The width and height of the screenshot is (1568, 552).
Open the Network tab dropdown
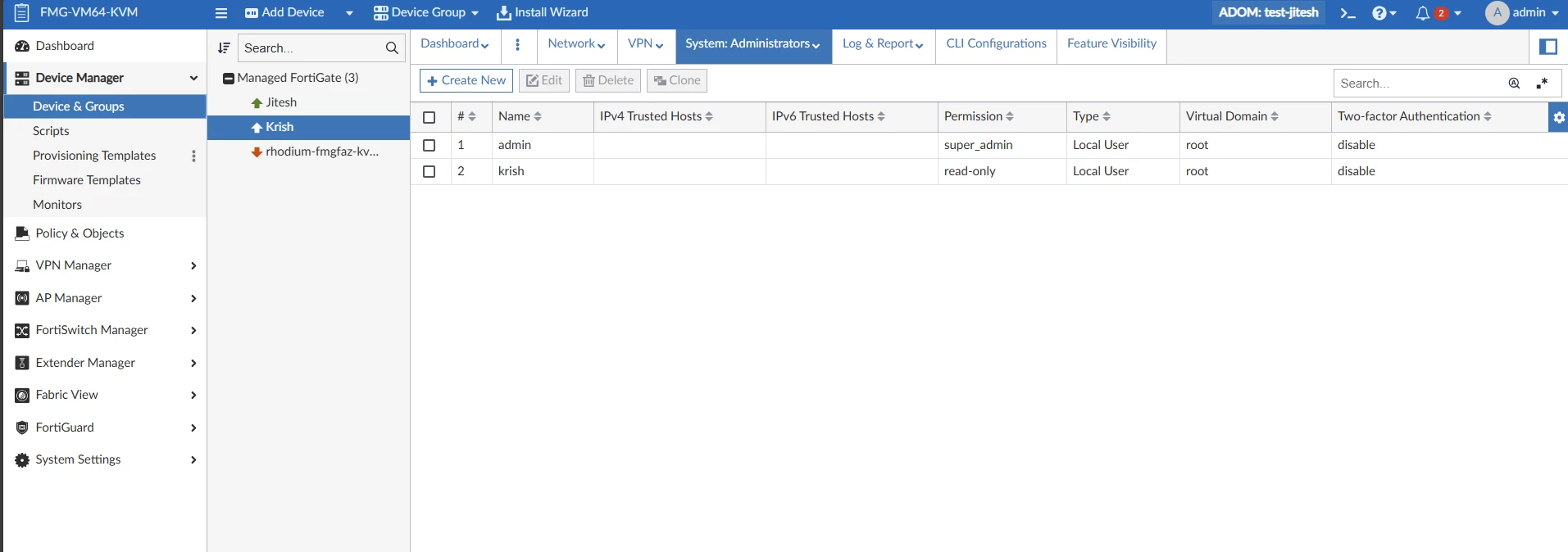[576, 44]
